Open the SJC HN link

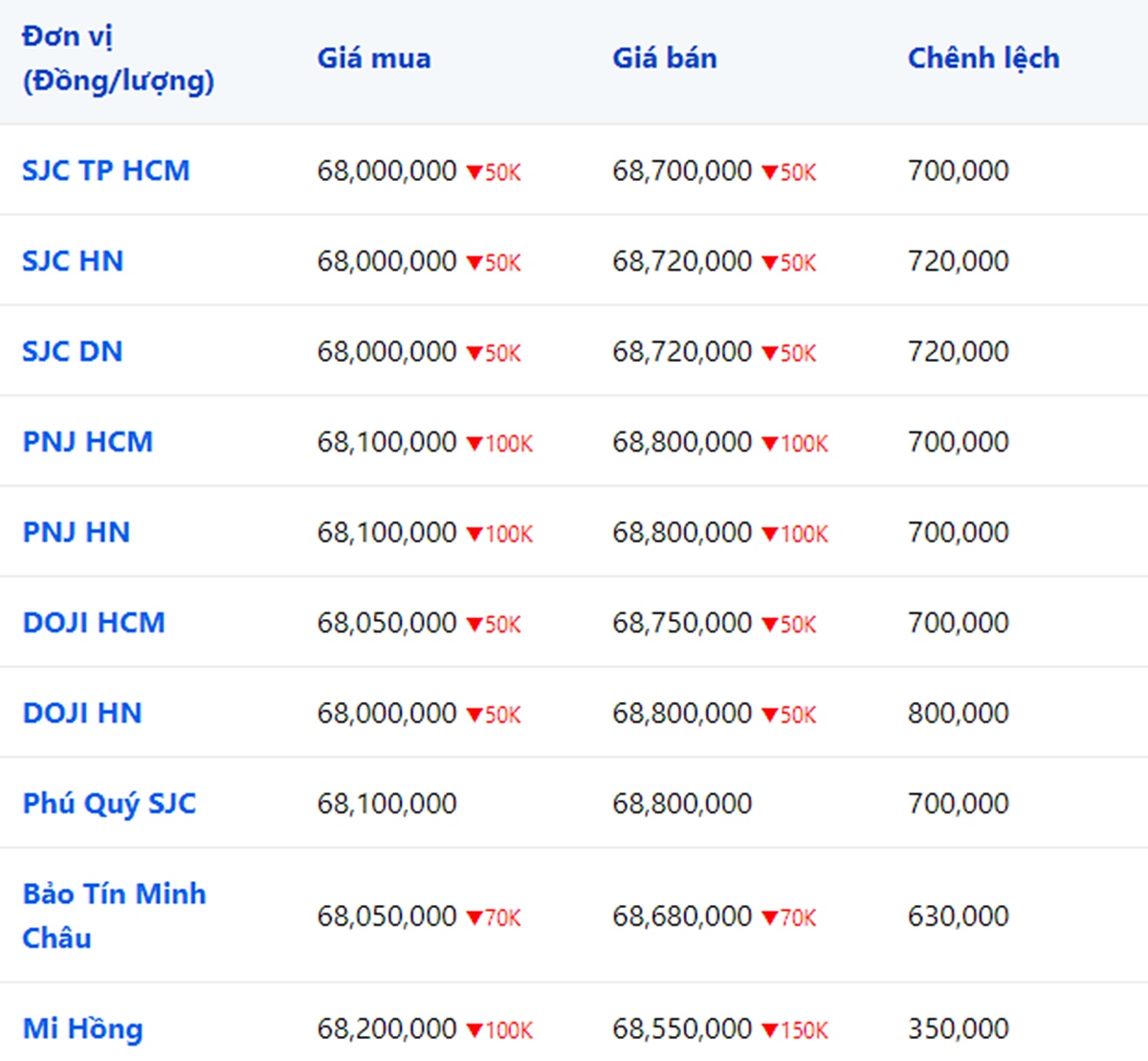[73, 261]
